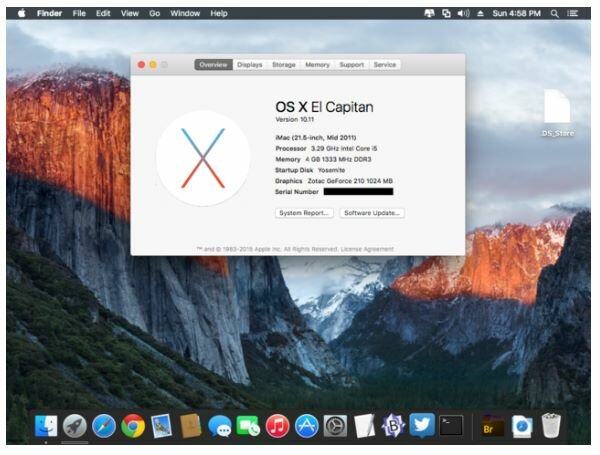Open TextEdit paper icon in Dock
600x455 pixels.
click(x=364, y=426)
